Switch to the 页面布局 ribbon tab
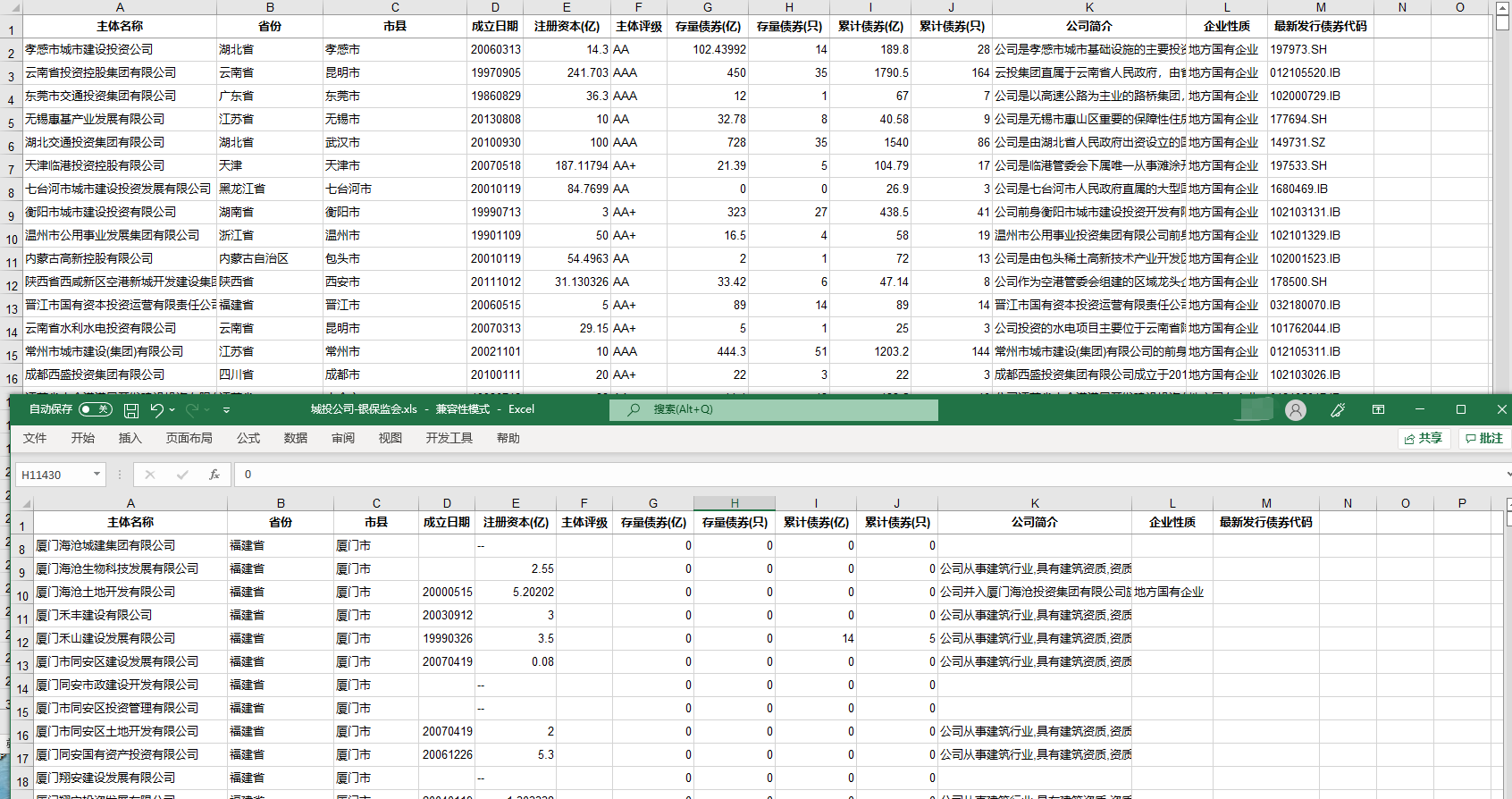This screenshot has height=799, width=1512. click(x=189, y=438)
